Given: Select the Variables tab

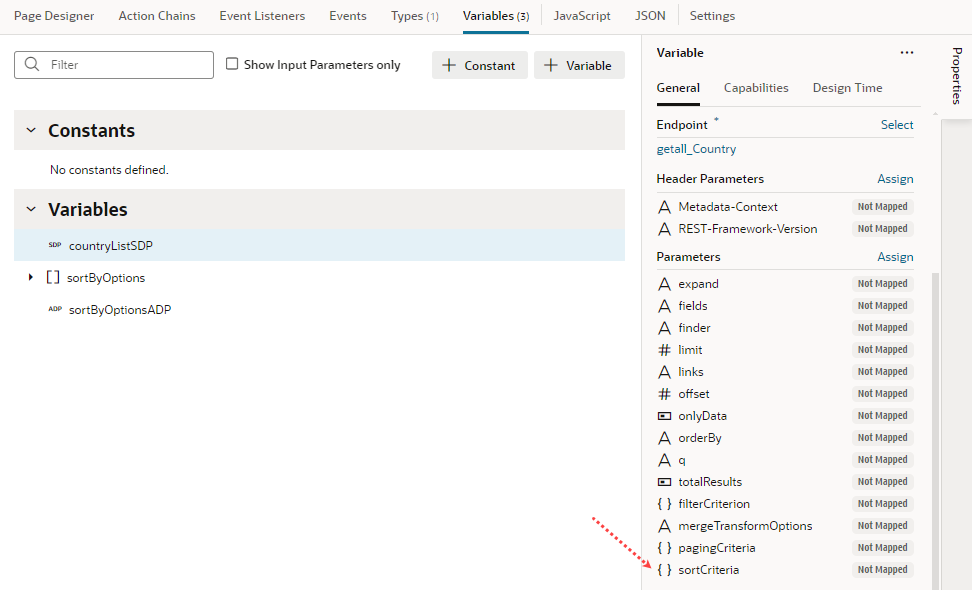Looking at the screenshot, I should [496, 16].
